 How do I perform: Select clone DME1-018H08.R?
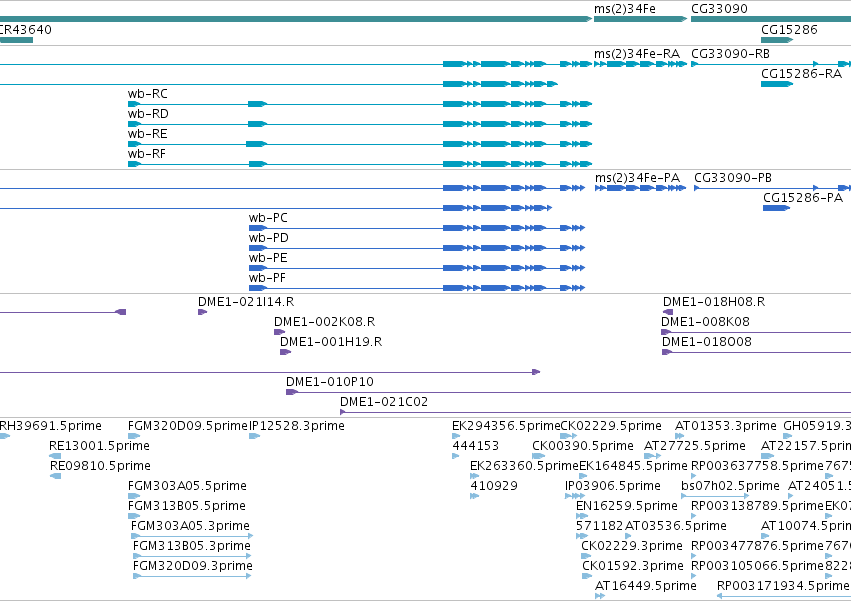point(714,302)
